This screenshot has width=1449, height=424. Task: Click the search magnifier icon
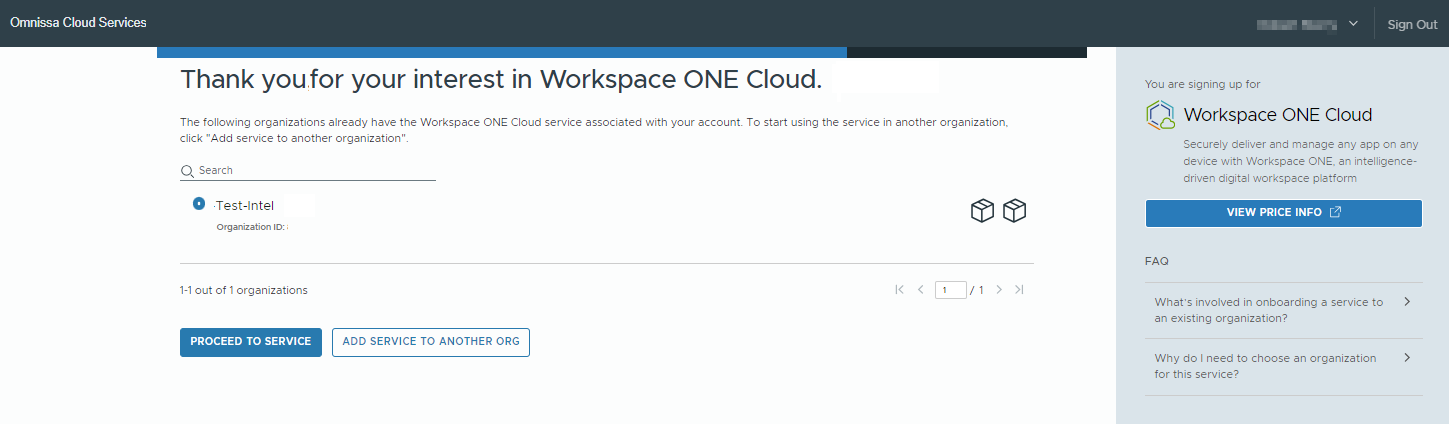click(x=187, y=171)
